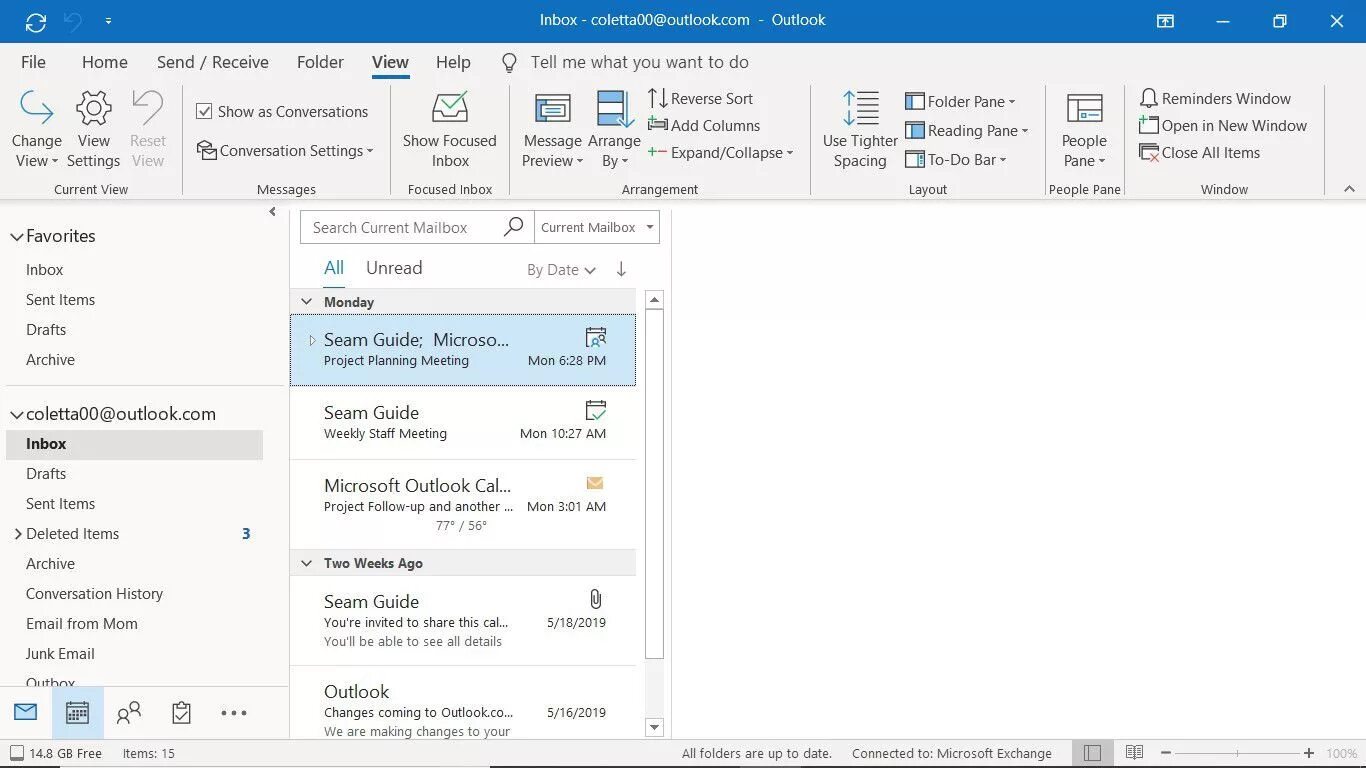This screenshot has height=768, width=1366.
Task: Open the Weekly Staff Meeting message
Action: click(463, 423)
